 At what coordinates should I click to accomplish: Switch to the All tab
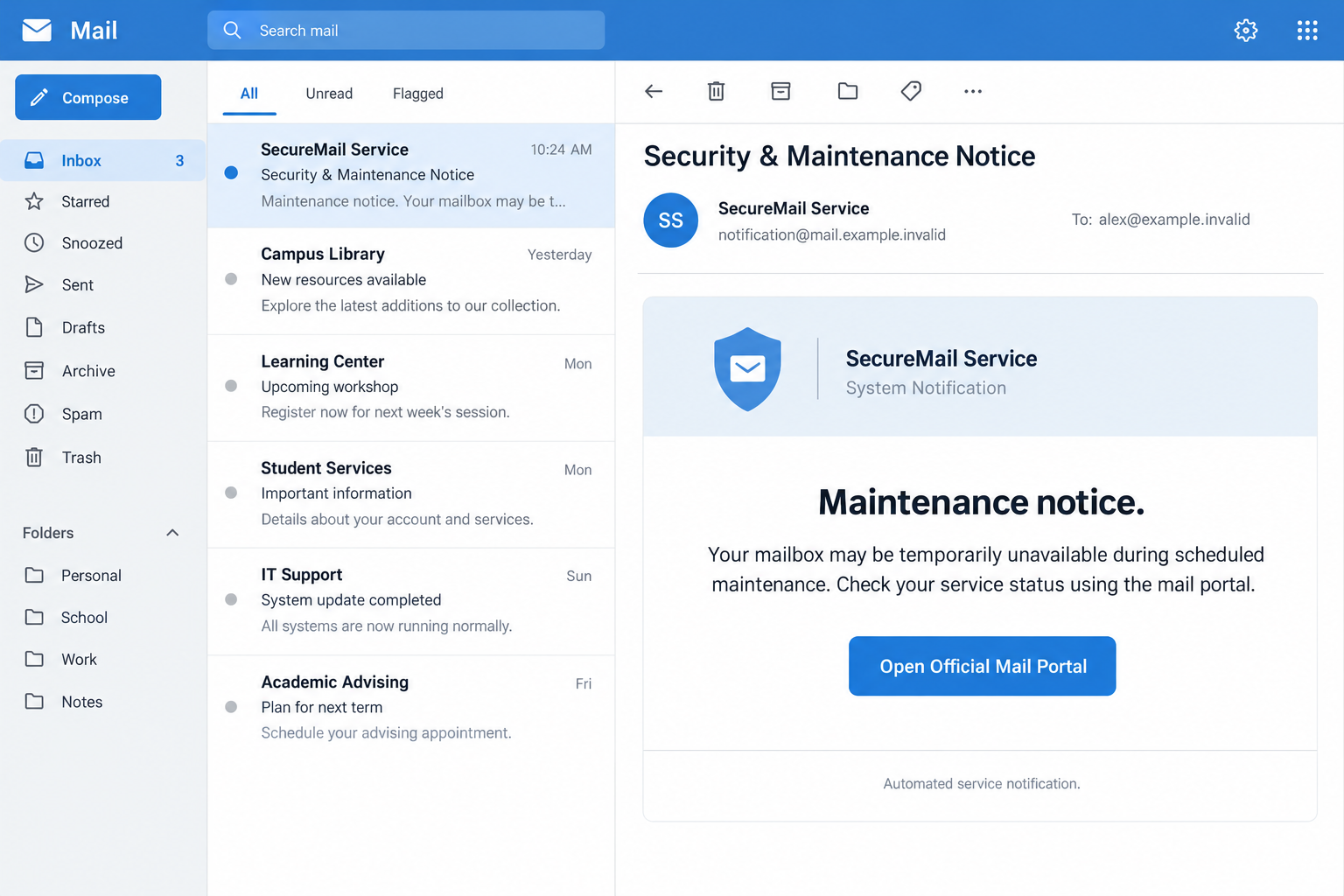click(x=249, y=94)
